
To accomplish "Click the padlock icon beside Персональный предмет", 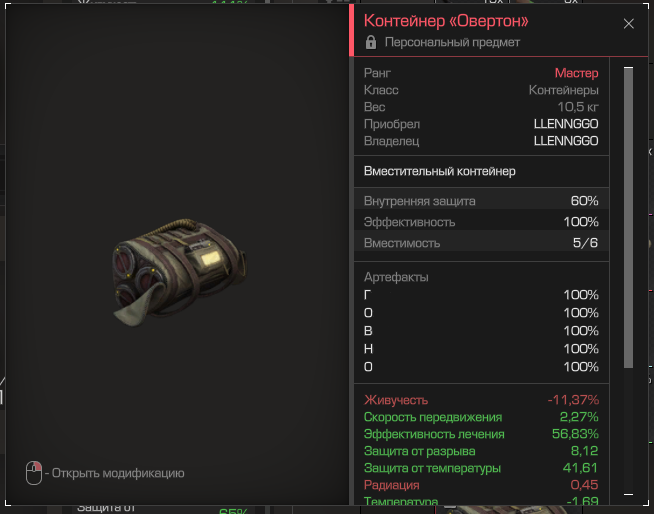I will click(371, 42).
